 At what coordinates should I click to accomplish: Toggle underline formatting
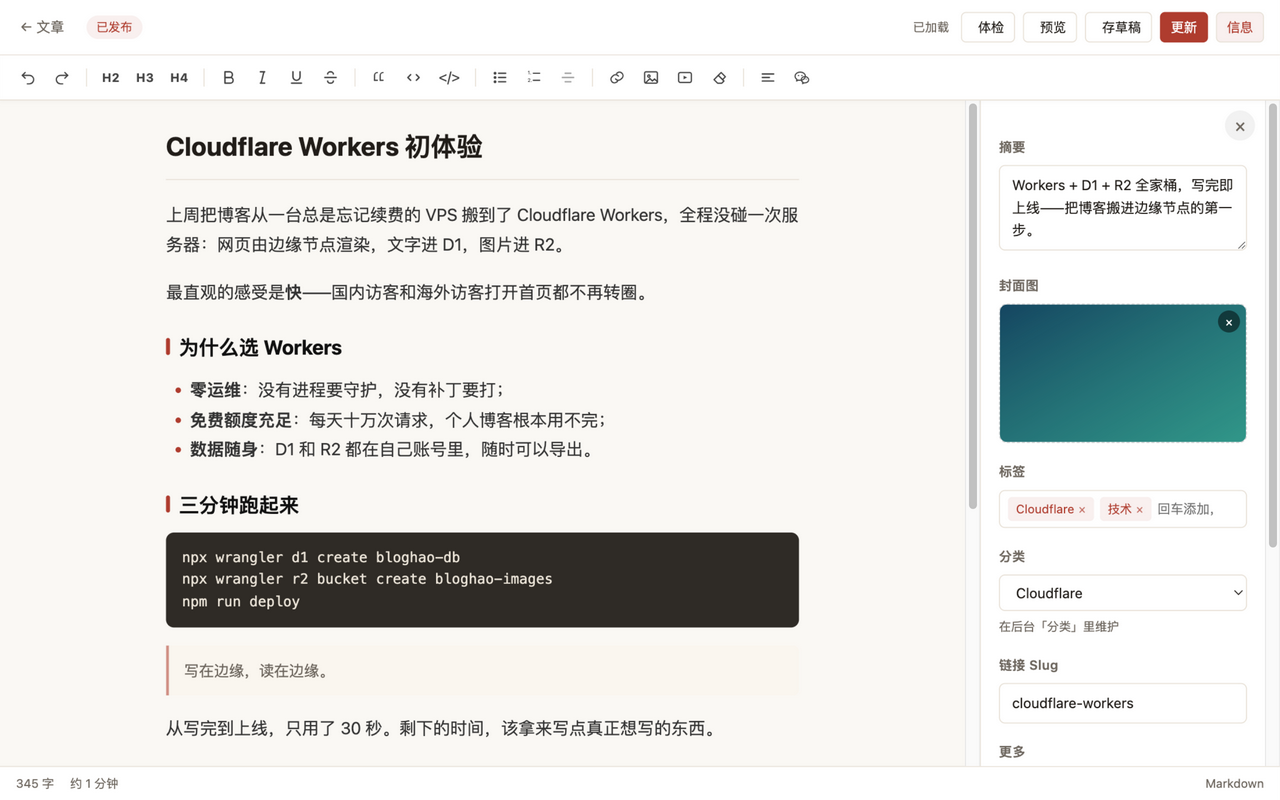coord(296,78)
